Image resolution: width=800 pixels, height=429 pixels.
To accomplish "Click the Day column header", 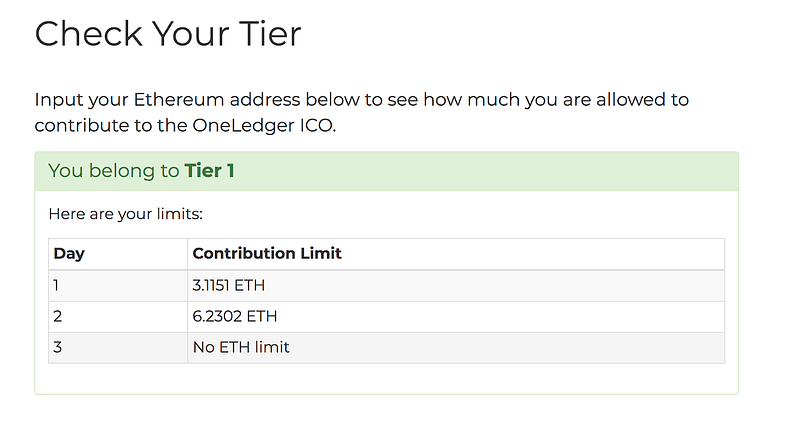I will (x=118, y=254).
